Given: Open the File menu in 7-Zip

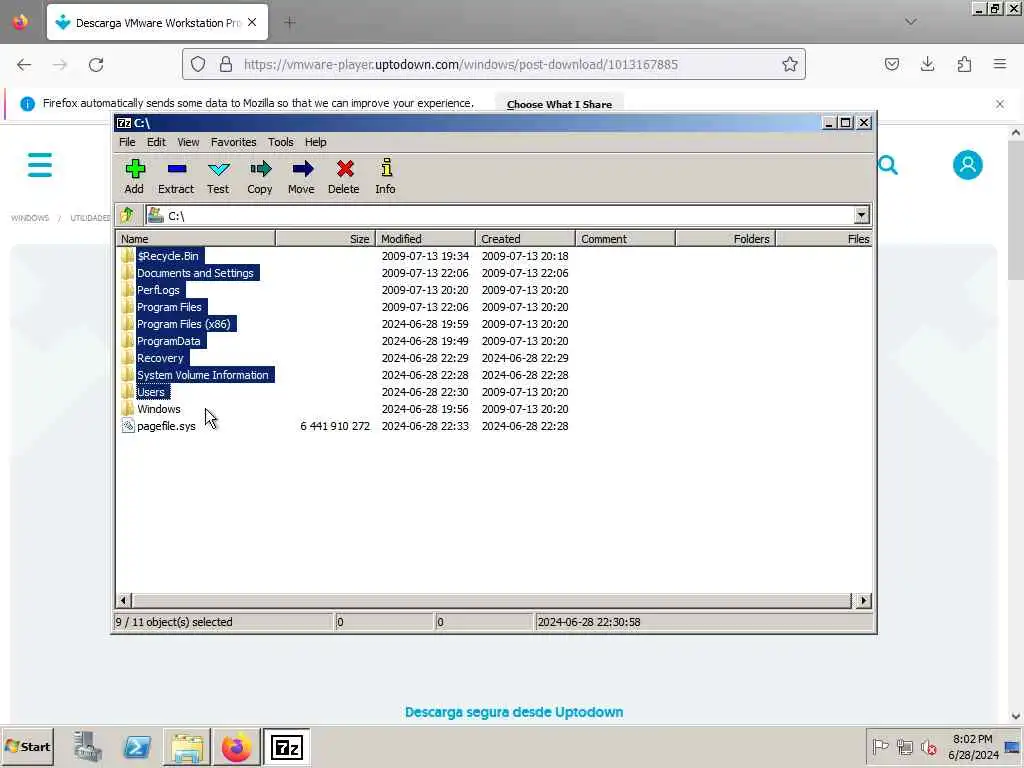Looking at the screenshot, I should 127,142.
